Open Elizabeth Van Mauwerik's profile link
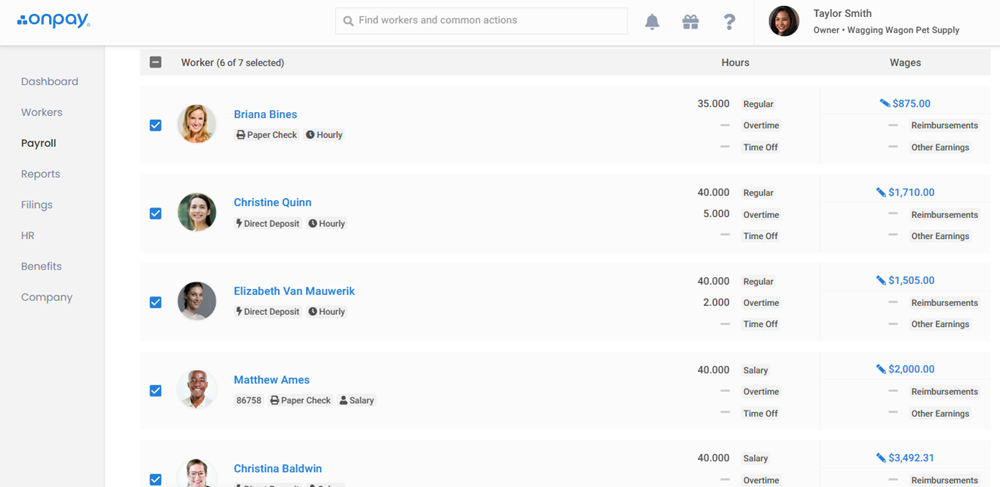1000x487 pixels. pos(294,291)
